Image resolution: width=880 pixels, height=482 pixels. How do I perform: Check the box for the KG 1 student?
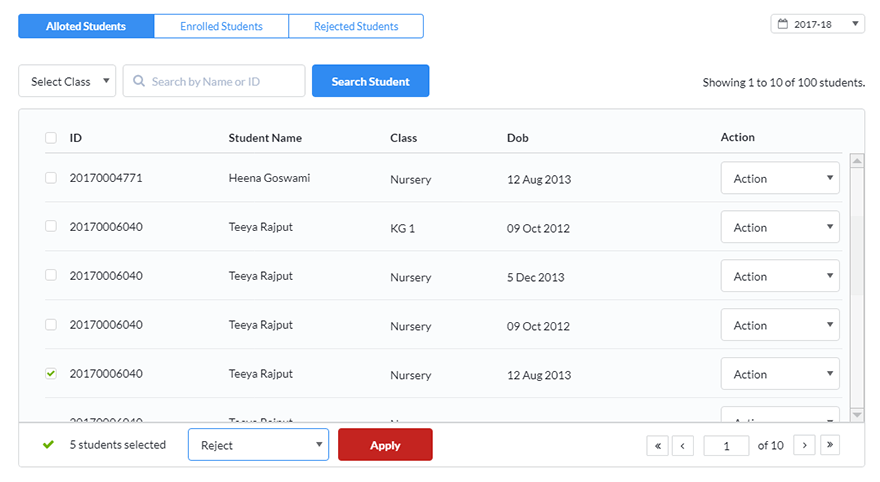[x=51, y=226]
